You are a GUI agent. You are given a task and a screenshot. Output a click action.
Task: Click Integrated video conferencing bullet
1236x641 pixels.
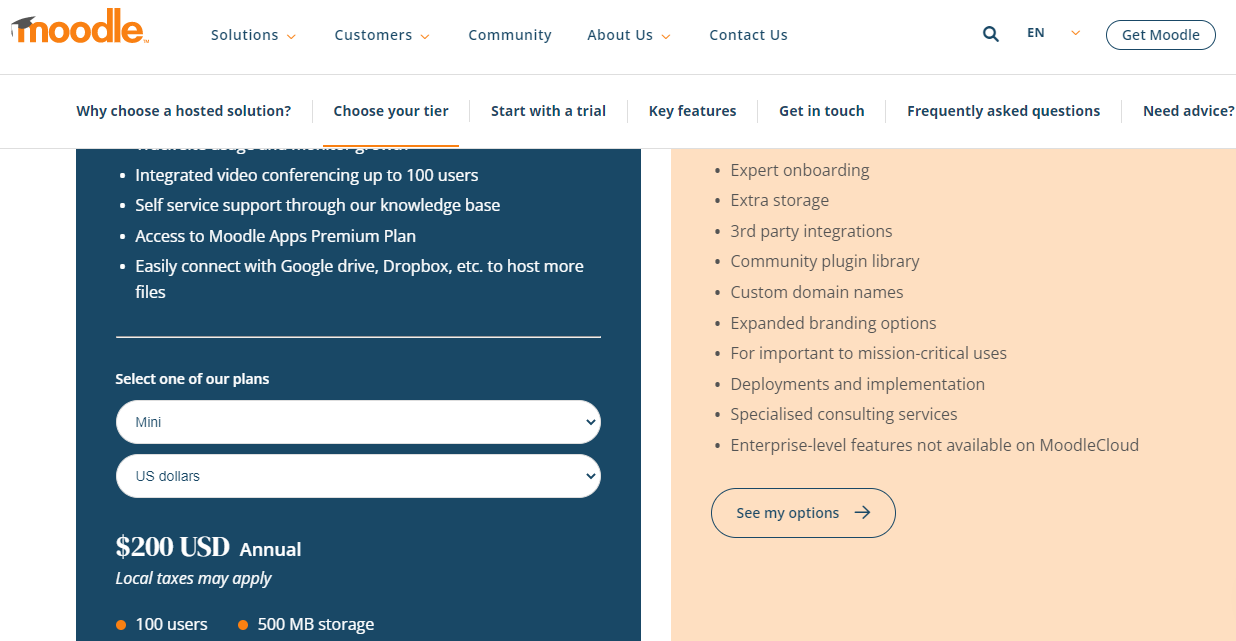pyautogui.click(x=307, y=175)
